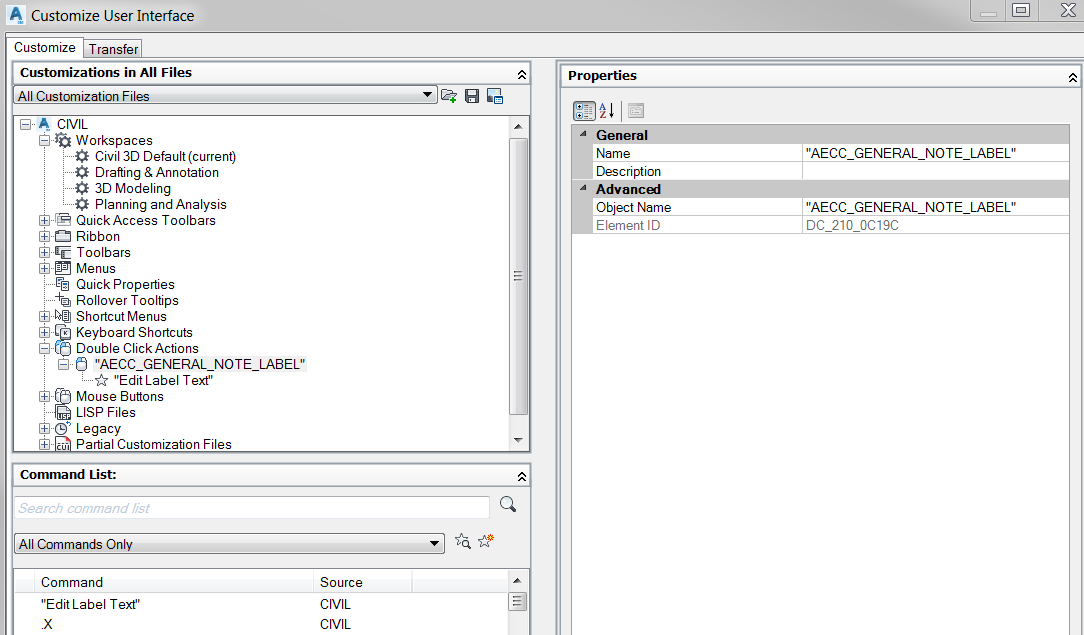Expand the Toolbars tree node
Screen dimensions: 1084x635
tap(44, 252)
